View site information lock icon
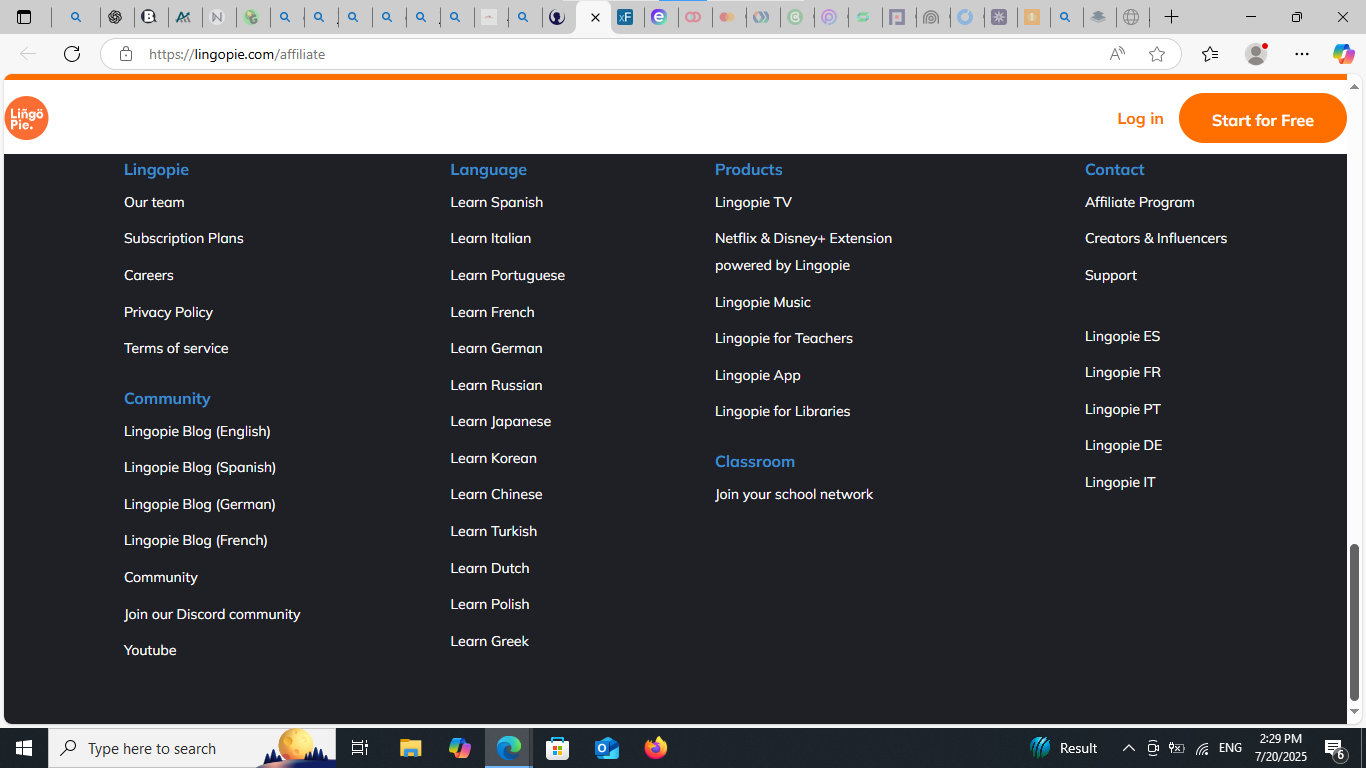Screen dimensions: 1366x768 pos(126,54)
